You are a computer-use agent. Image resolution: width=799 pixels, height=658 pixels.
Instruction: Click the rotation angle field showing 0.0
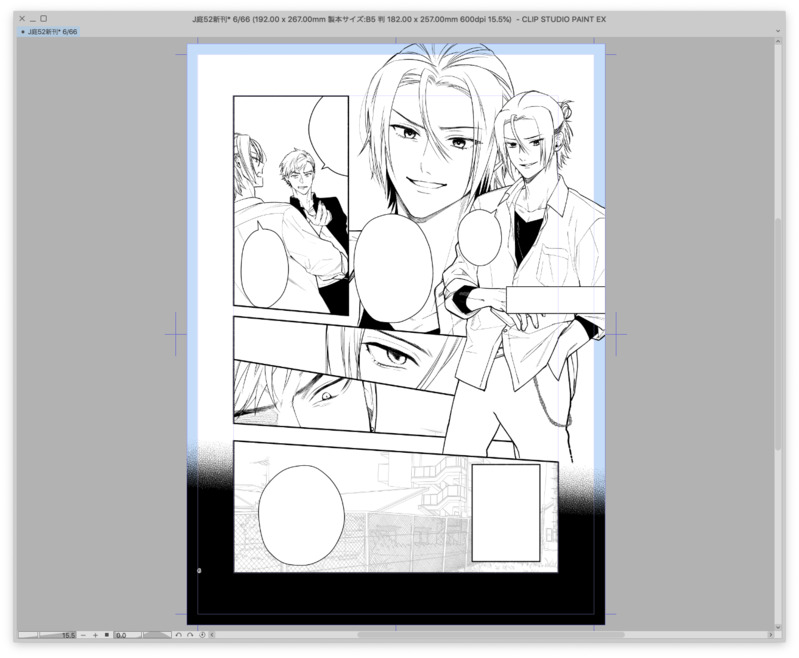(x=127, y=635)
